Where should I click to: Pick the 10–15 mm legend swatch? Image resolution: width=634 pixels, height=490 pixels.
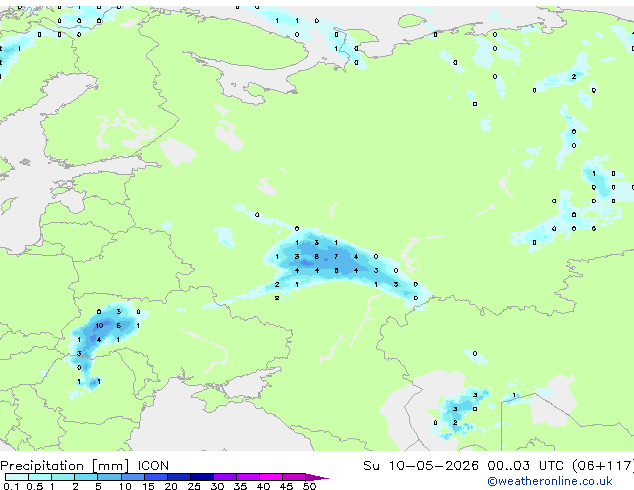[x=132, y=477]
